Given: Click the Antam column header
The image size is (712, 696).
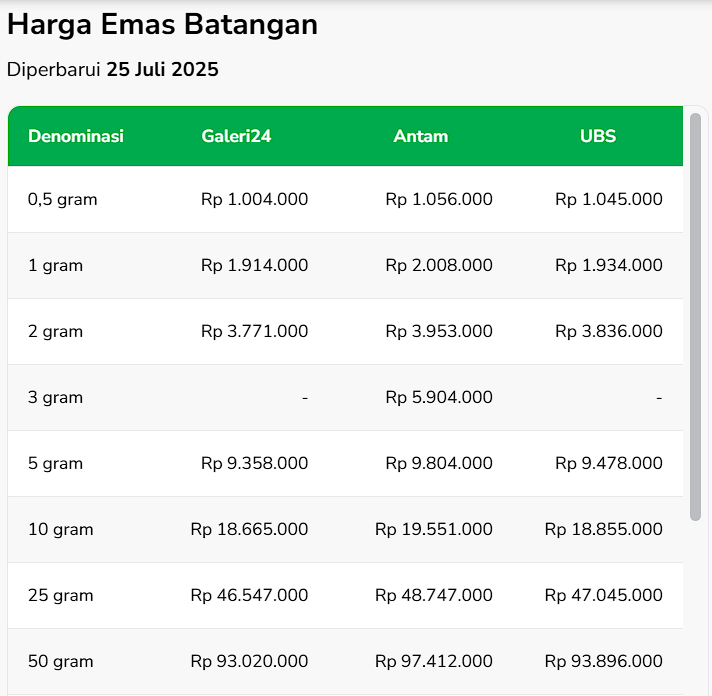Looking at the screenshot, I should [421, 136].
